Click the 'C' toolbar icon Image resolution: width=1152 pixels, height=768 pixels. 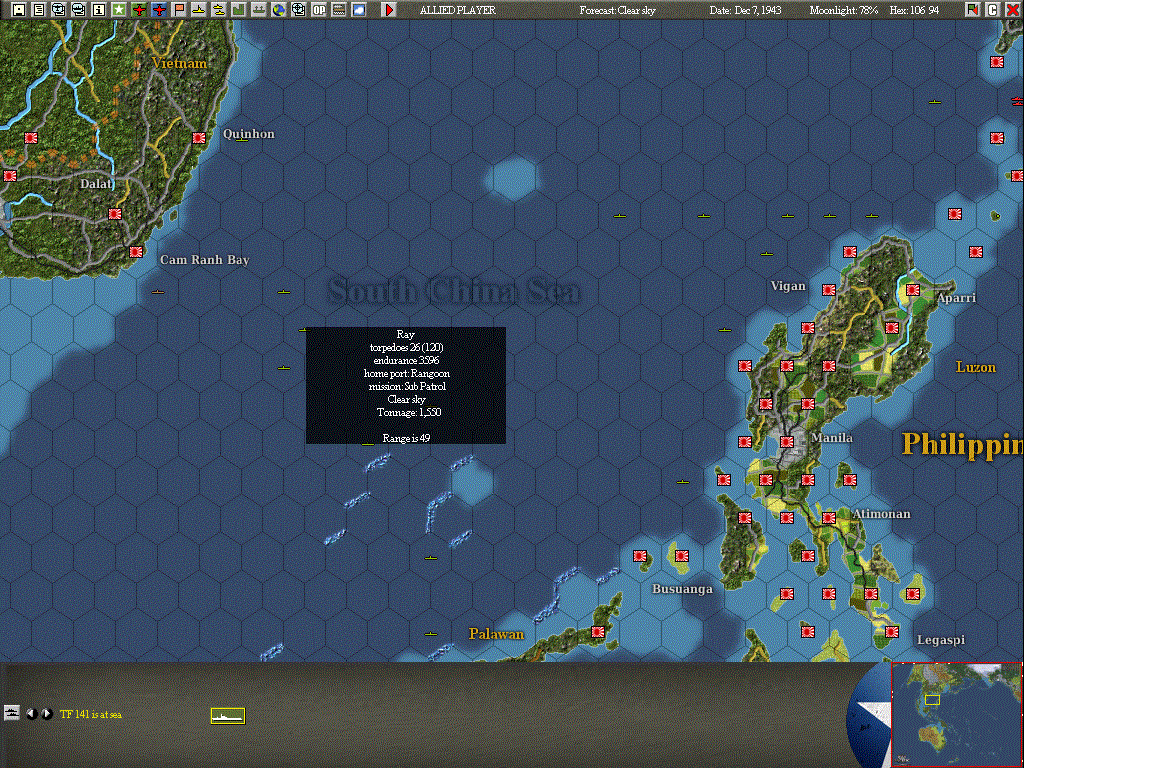[x=993, y=10]
